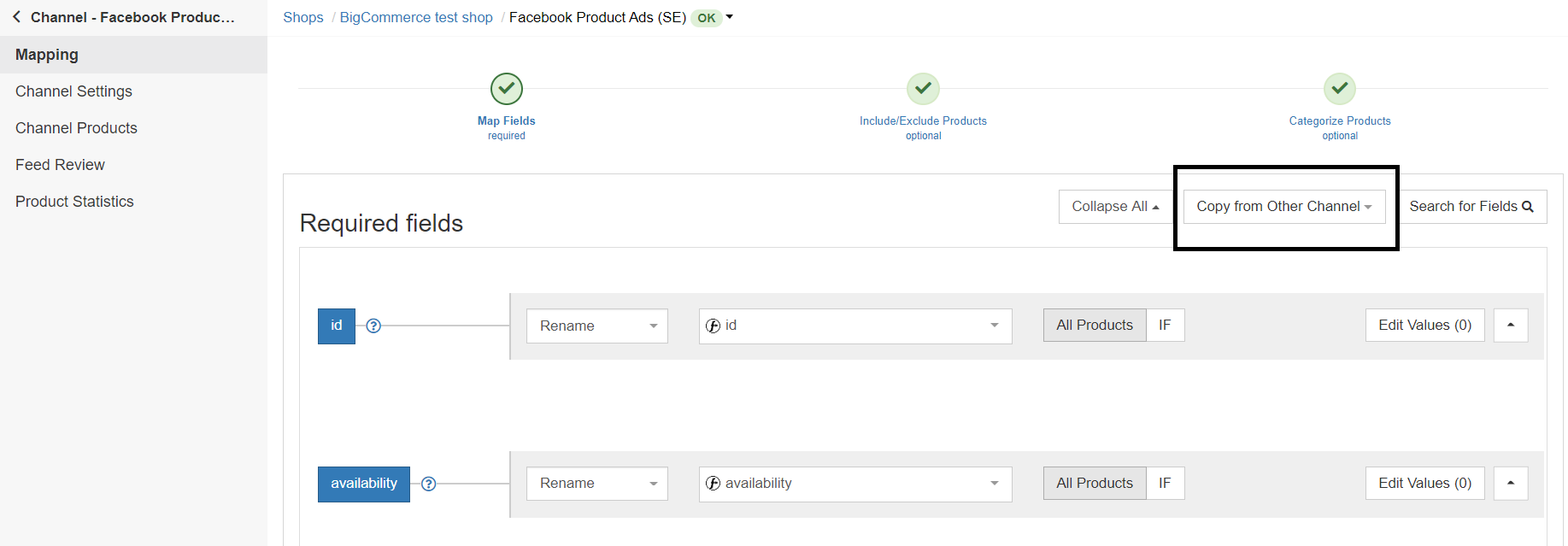Open the Rename dropdown in availability row

[597, 484]
